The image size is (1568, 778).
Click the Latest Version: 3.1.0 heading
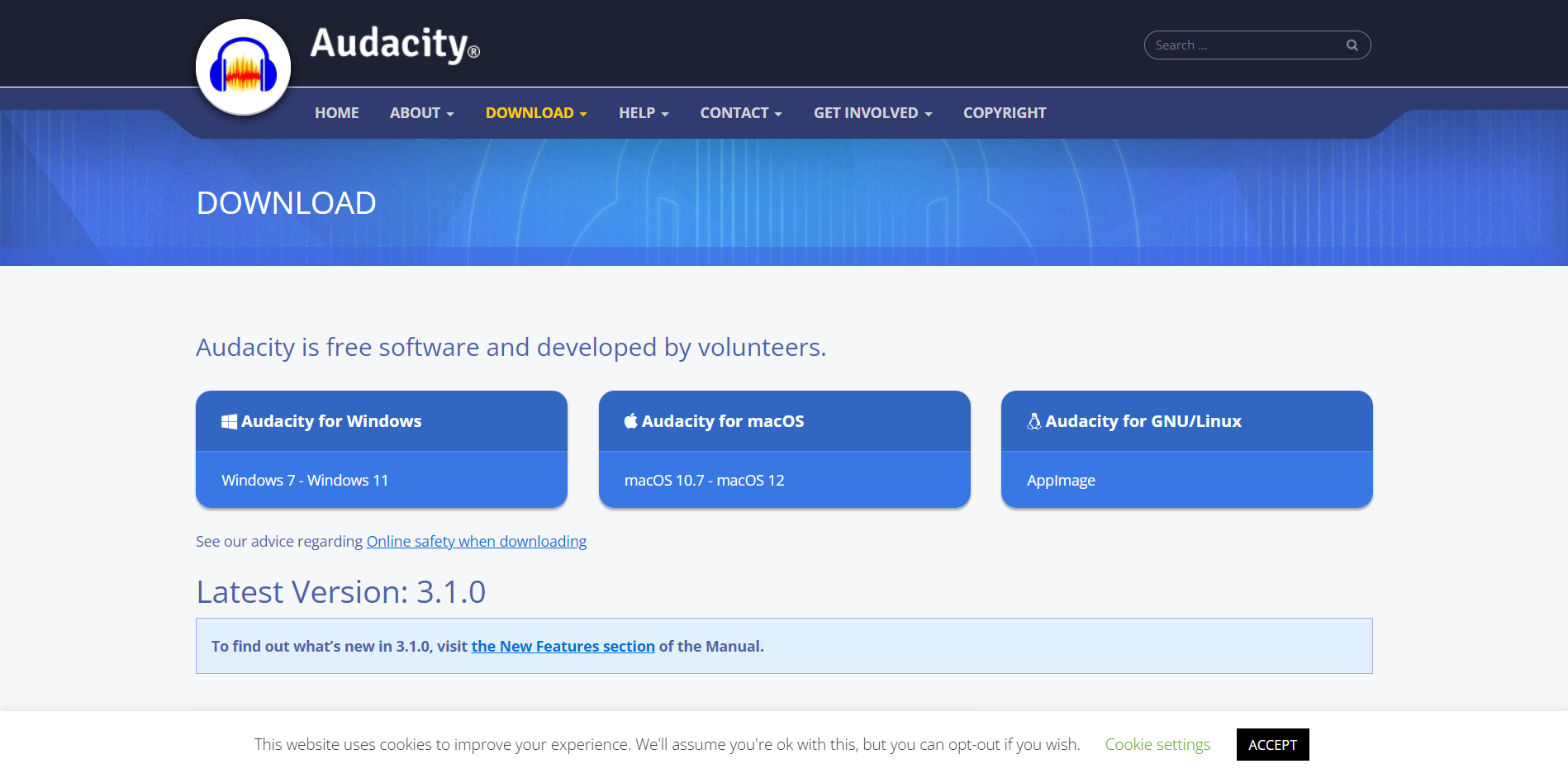click(341, 592)
